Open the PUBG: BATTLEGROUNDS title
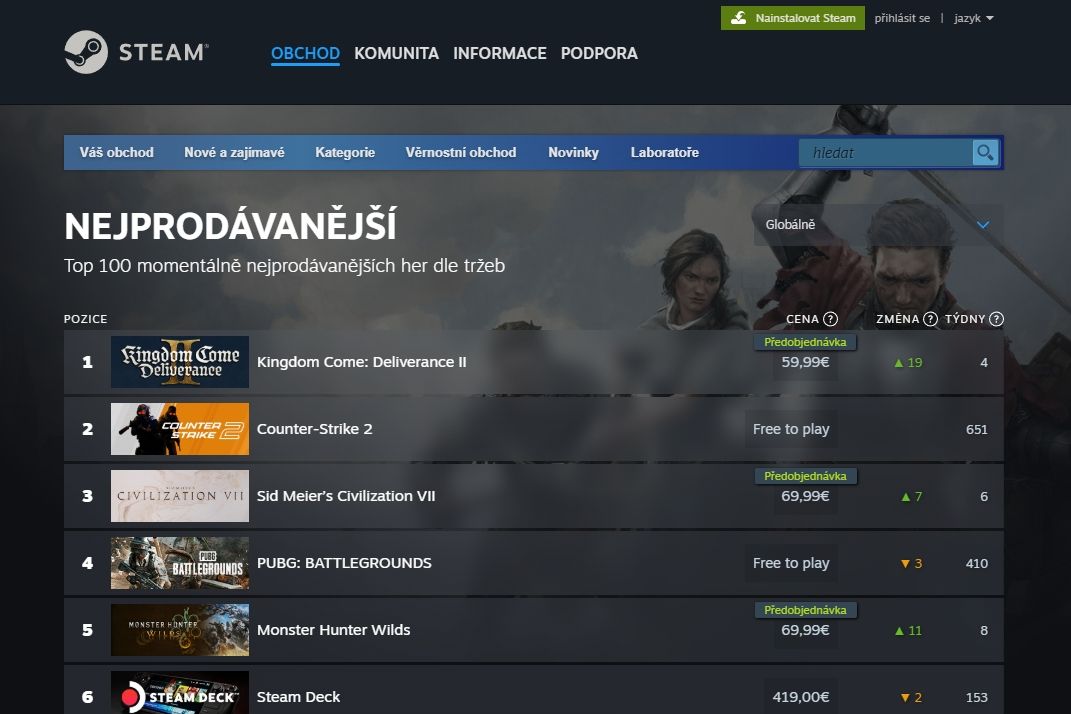This screenshot has height=714, width=1071. point(344,563)
